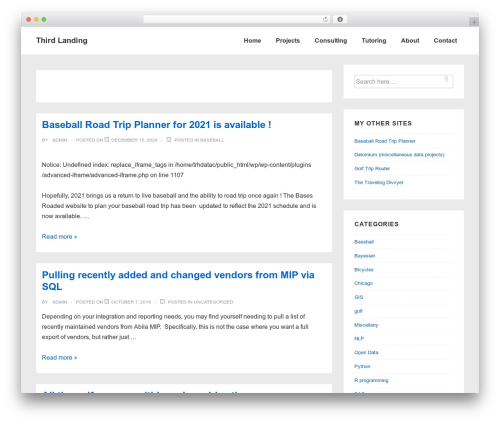Click Read more under the baseball post
The width and height of the screenshot is (500, 423).
(x=59, y=237)
